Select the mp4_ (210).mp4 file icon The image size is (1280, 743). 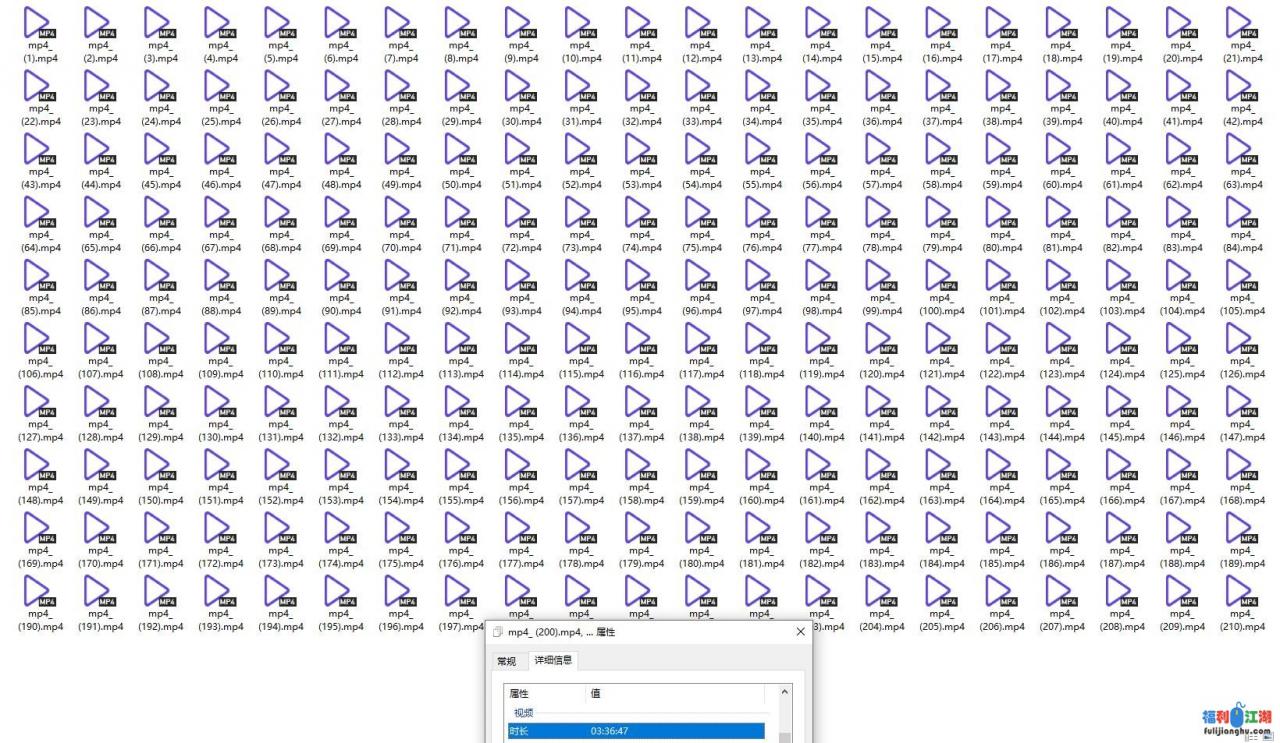[1241, 593]
